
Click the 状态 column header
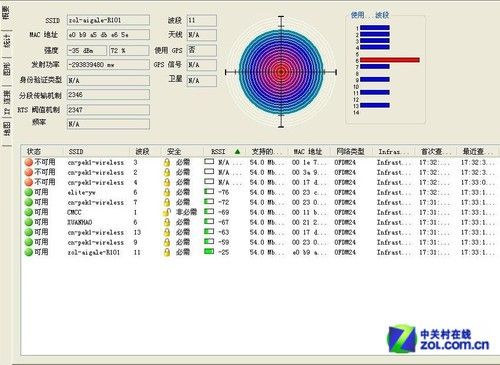coord(34,152)
